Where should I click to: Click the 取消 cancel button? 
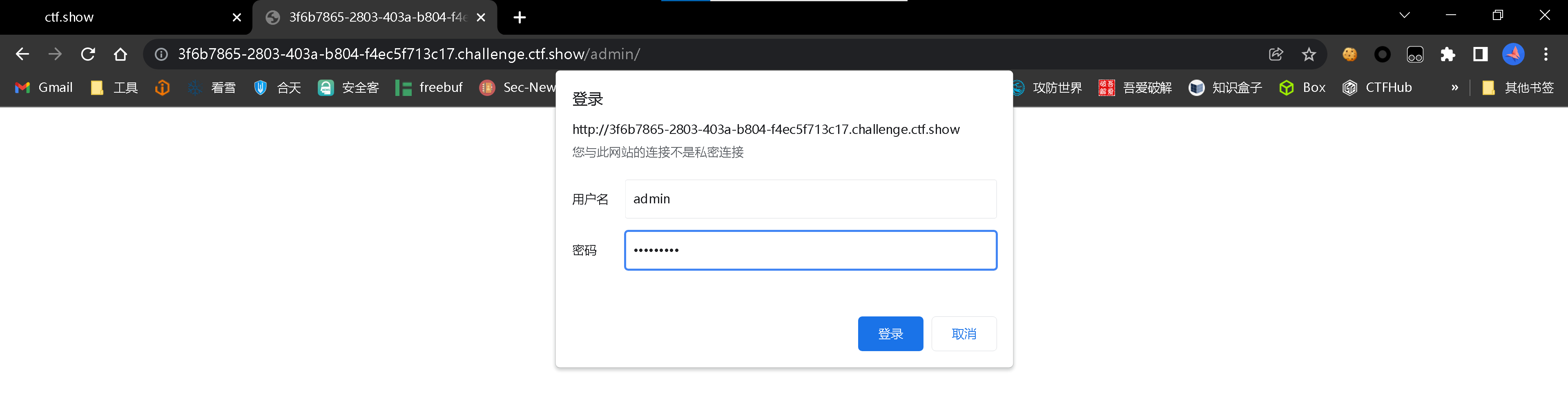[x=964, y=333]
